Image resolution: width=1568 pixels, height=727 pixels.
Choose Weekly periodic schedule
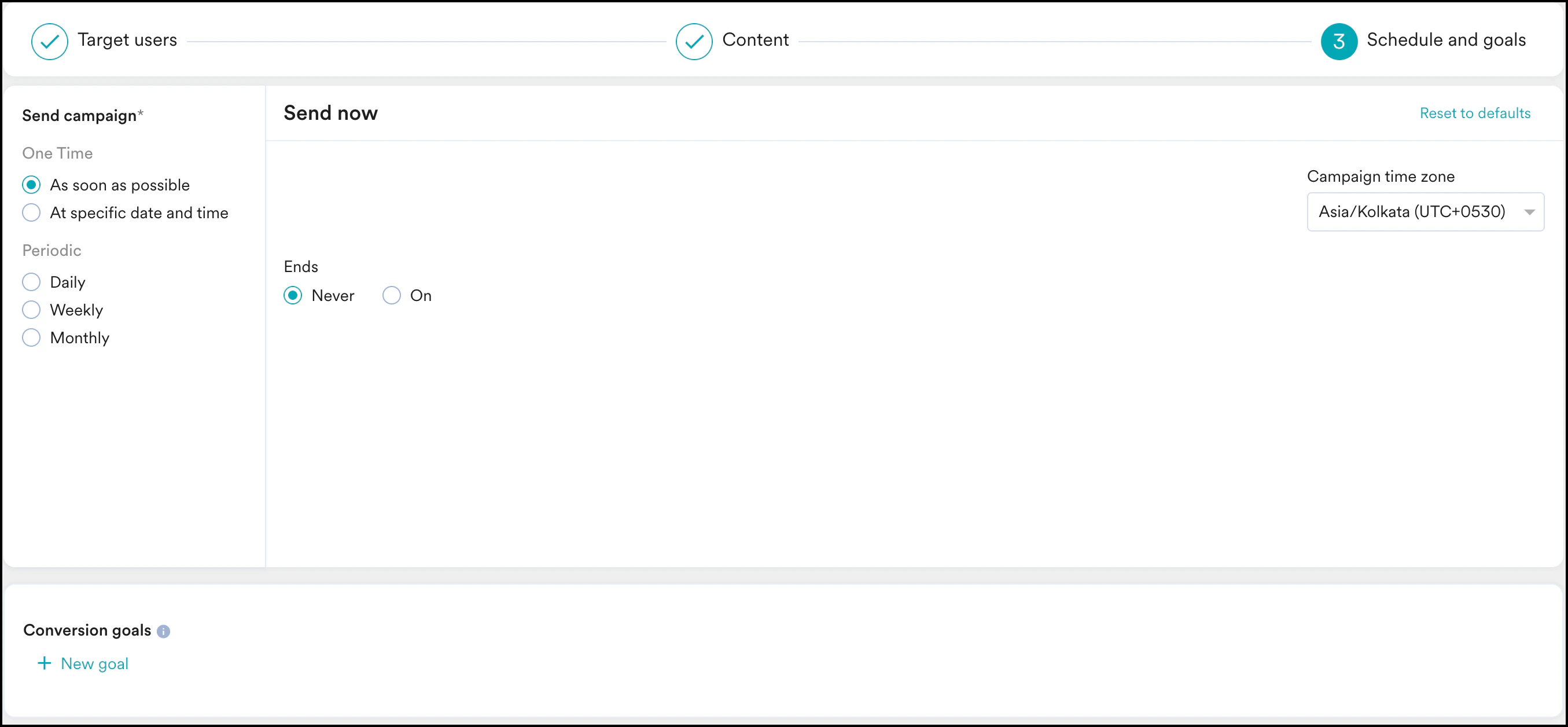coord(31,310)
